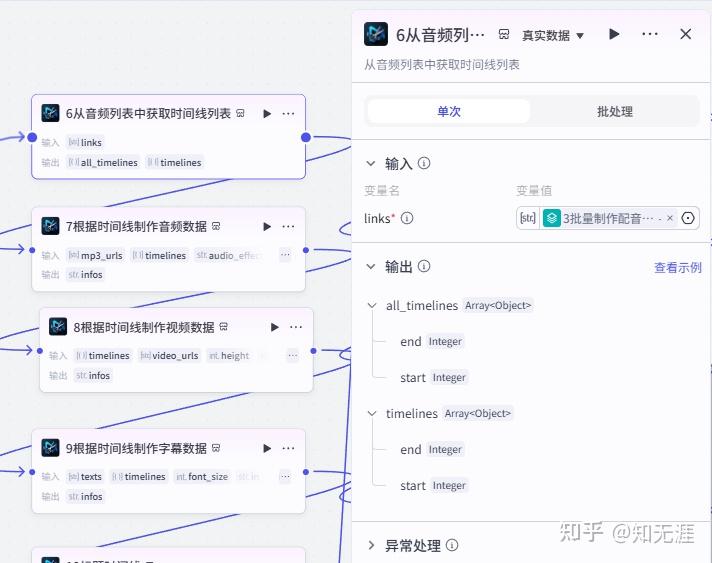Image resolution: width=712 pixels, height=563 pixels.
Task: Run node 6从音频列表中获取时间线列表 on canvas
Action: pos(267,114)
